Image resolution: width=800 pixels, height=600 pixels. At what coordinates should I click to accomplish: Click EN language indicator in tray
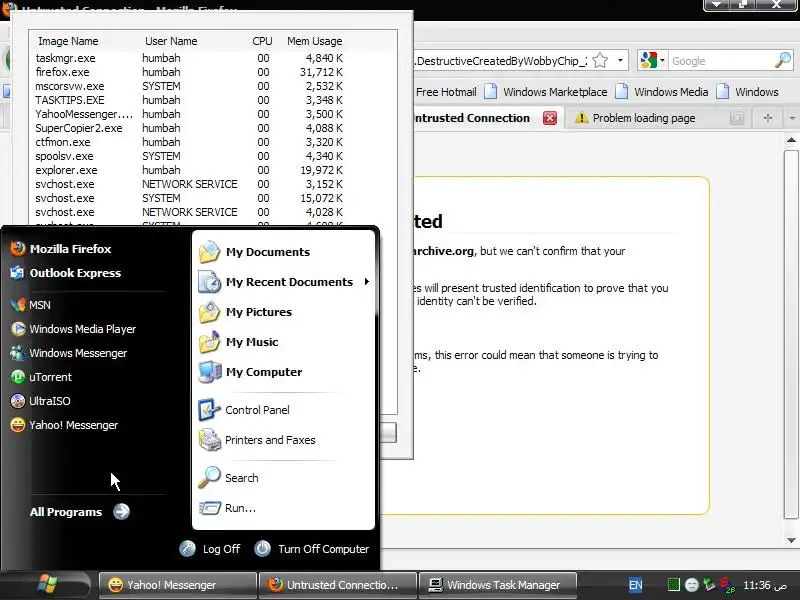(x=635, y=585)
